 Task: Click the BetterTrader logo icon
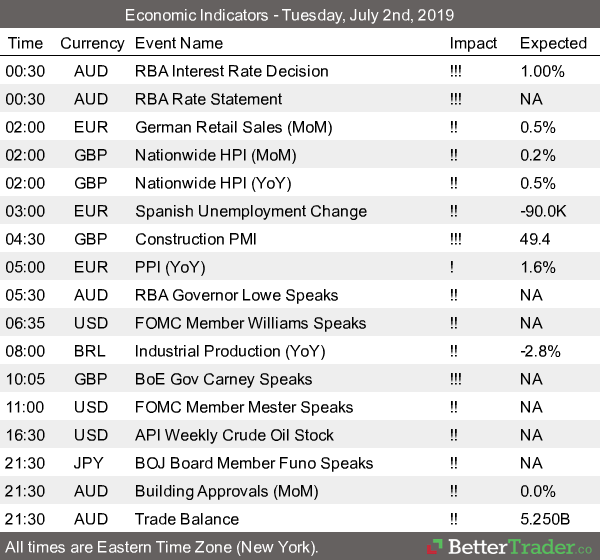tap(433, 547)
